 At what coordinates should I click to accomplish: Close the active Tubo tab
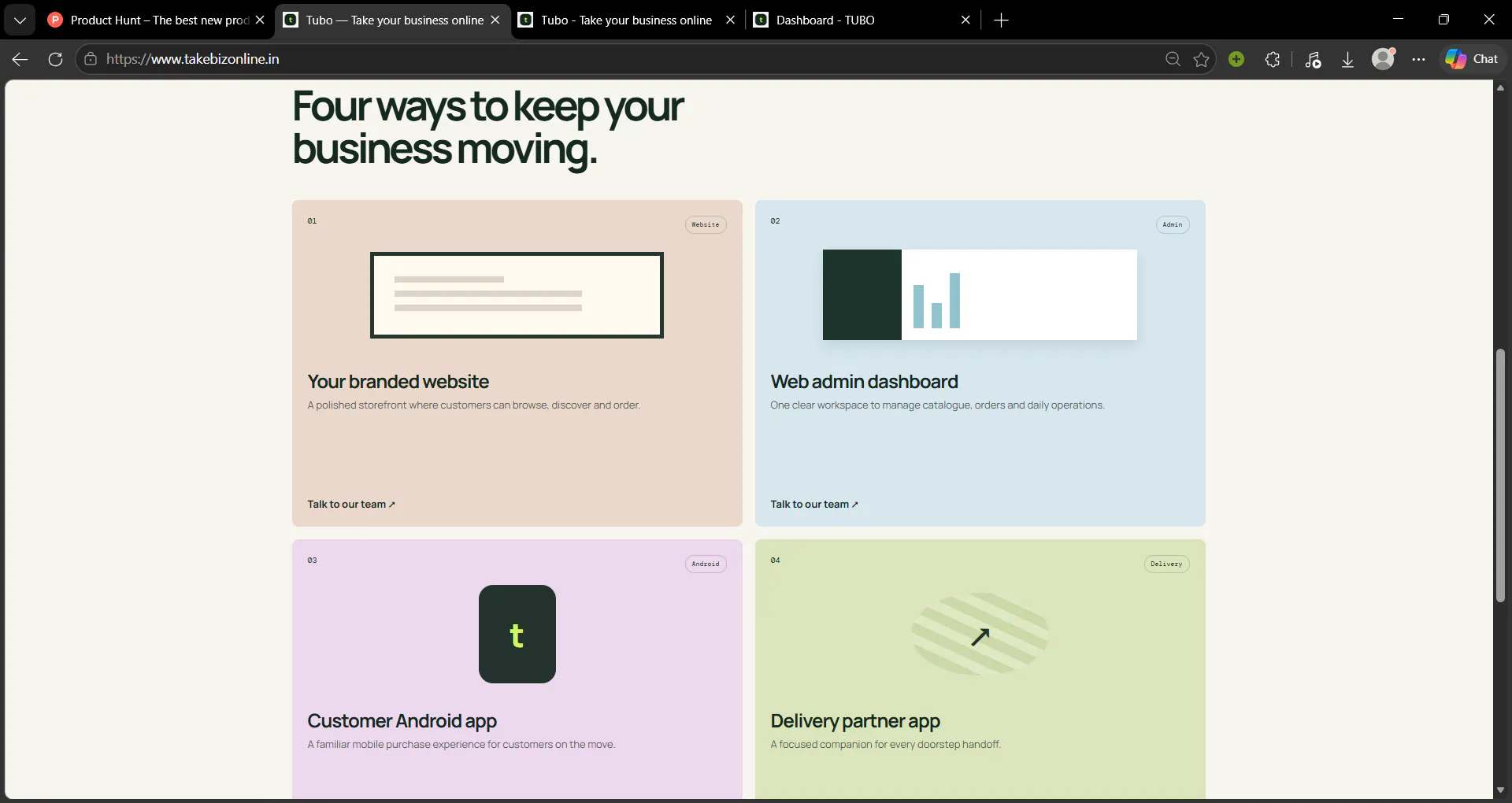(x=495, y=20)
